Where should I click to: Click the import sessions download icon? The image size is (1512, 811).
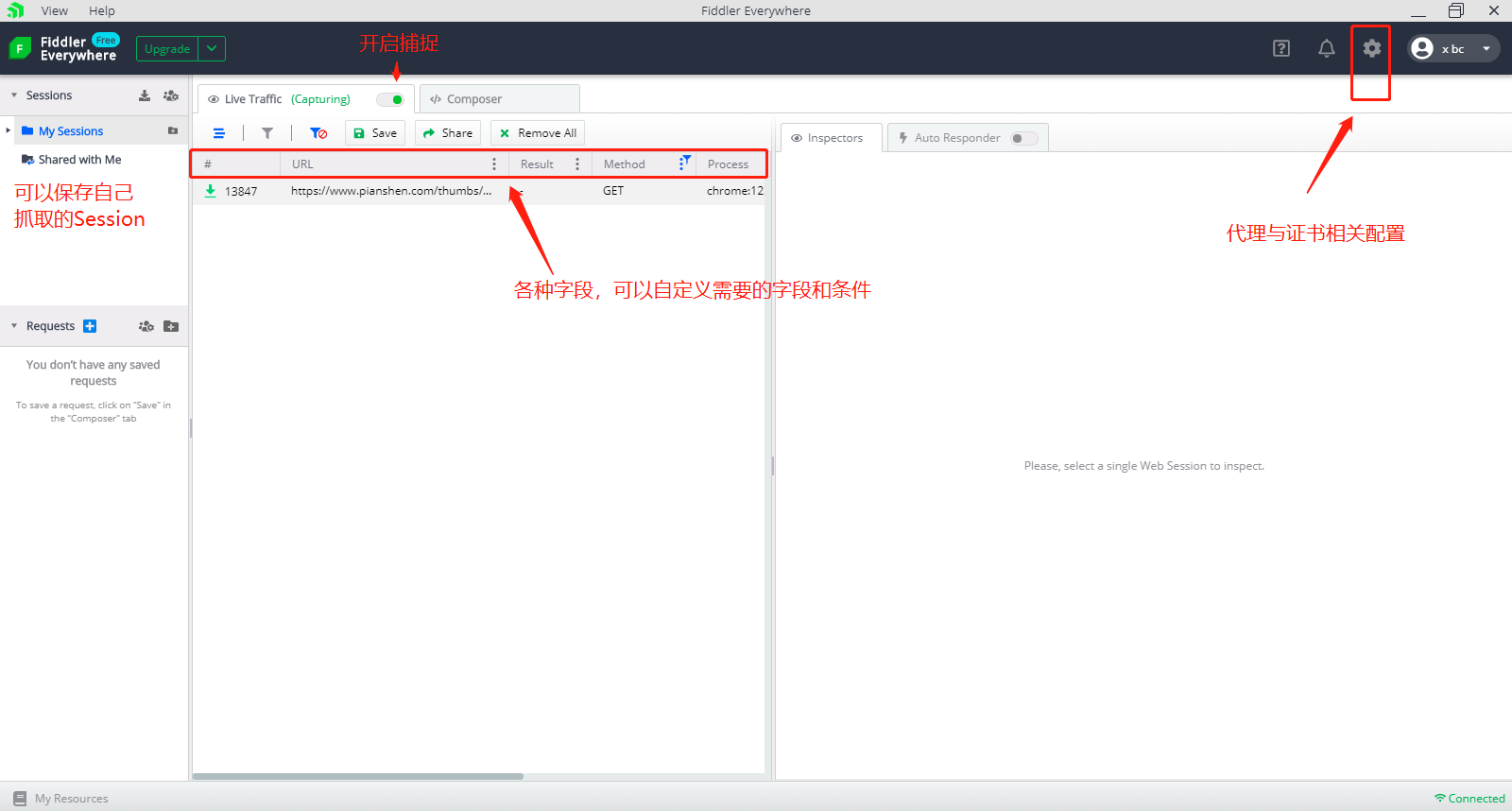(145, 95)
